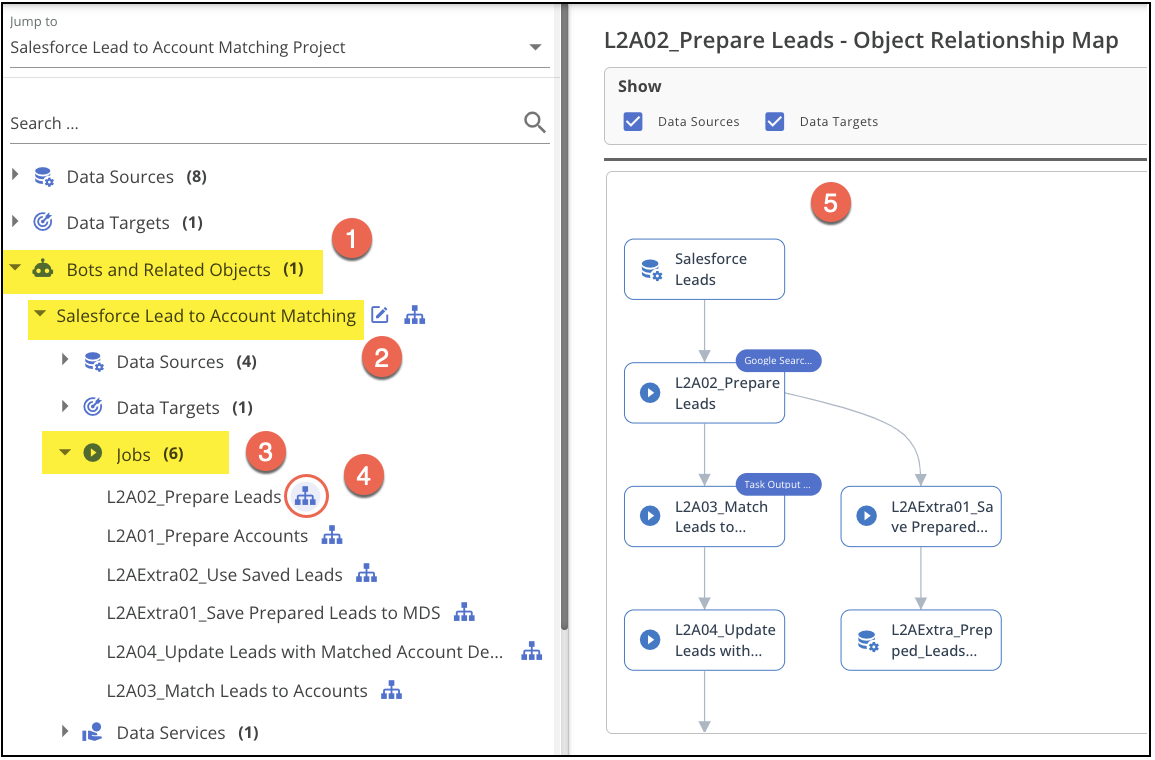Collapse the Jobs (6) node
Viewport: 1155px width, 760px height.
point(66,452)
